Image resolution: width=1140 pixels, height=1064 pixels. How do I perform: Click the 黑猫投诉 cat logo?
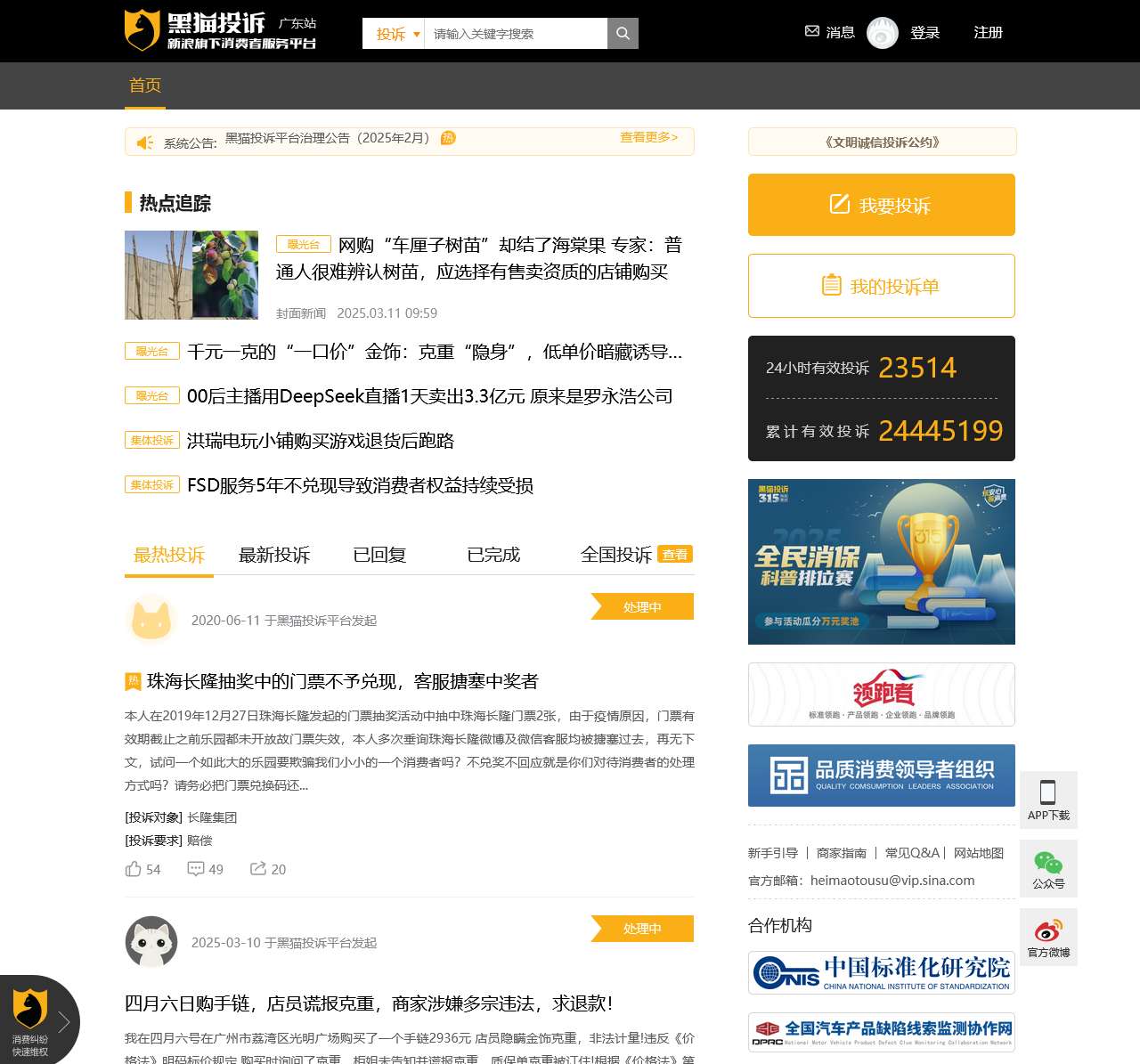(x=141, y=29)
